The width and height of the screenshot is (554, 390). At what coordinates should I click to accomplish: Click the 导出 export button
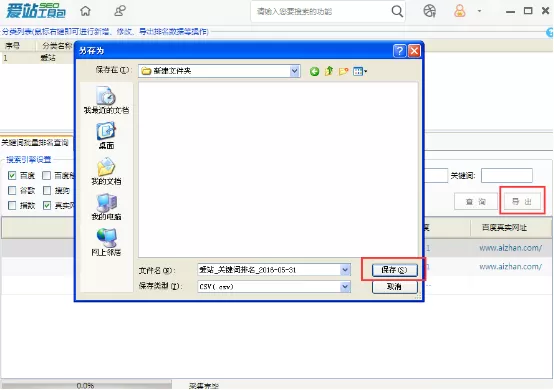tap(522, 202)
